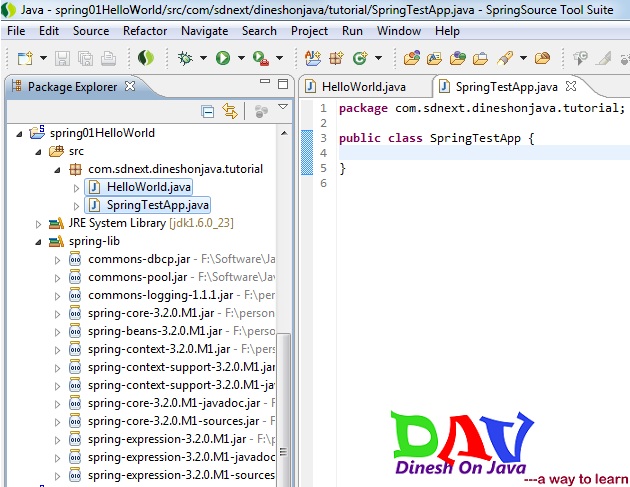Open the Spring dashboard green leaf icon
This screenshot has width=630, height=487.
tap(146, 58)
